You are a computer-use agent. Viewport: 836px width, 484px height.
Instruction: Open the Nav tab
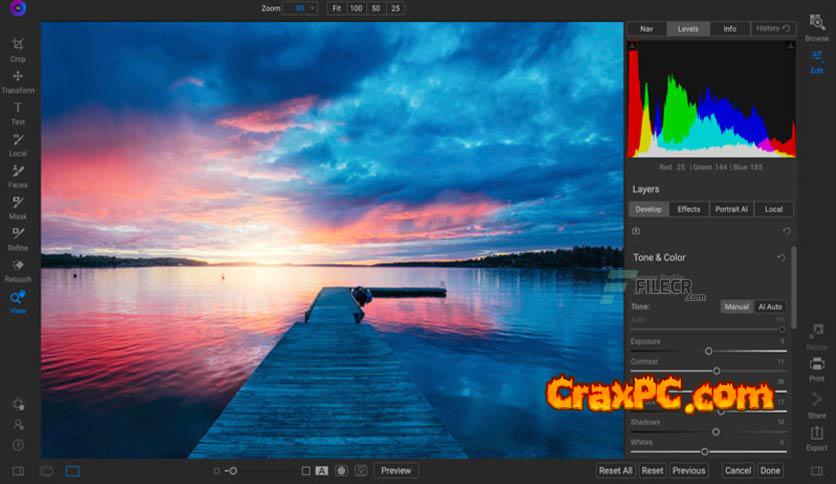[x=646, y=29]
